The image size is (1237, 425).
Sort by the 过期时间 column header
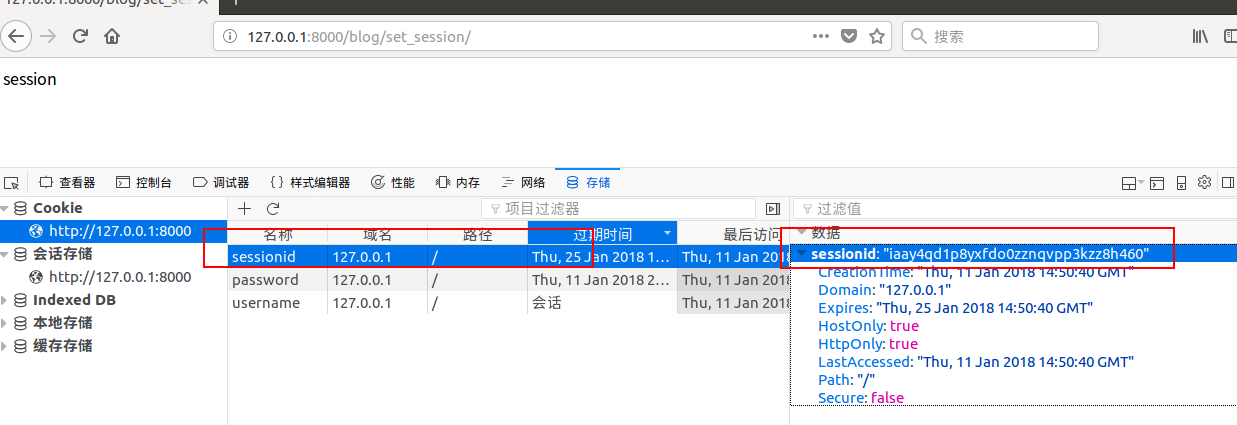(601, 234)
